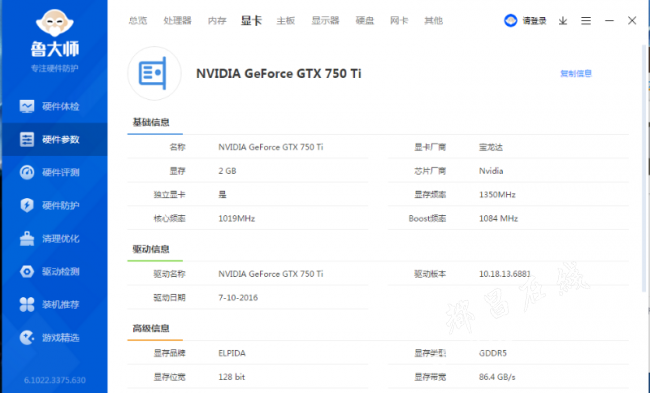Click version number 6.1022.3375.630
The image size is (650, 393).
tap(55, 380)
